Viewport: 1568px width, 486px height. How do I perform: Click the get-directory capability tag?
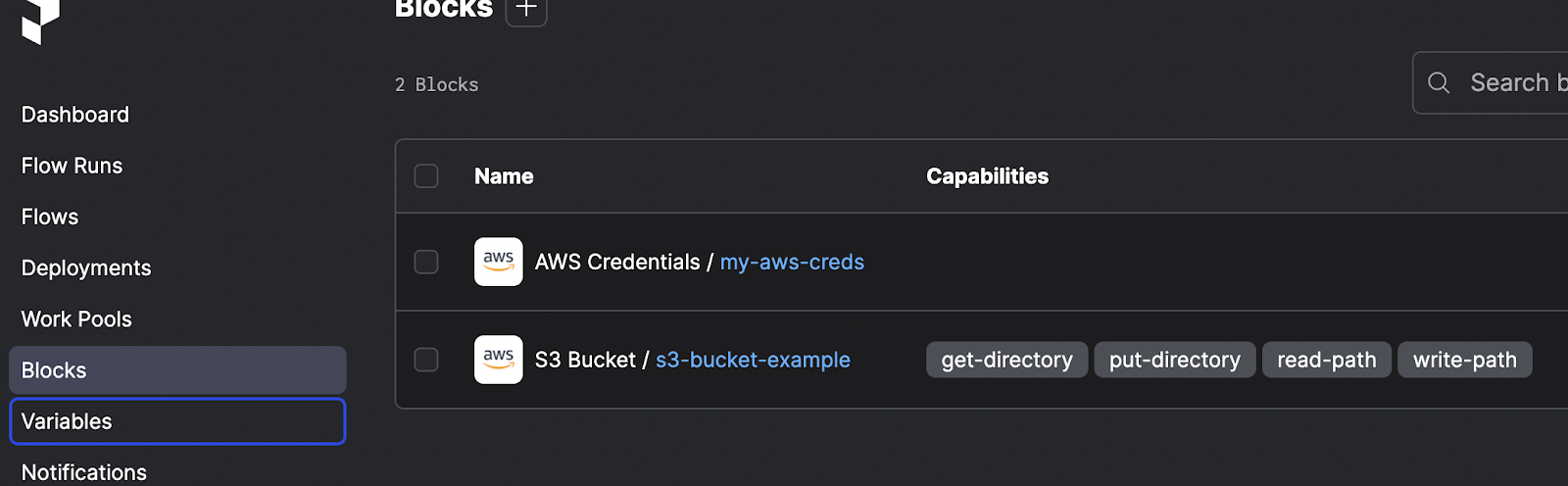pyautogui.click(x=1006, y=360)
